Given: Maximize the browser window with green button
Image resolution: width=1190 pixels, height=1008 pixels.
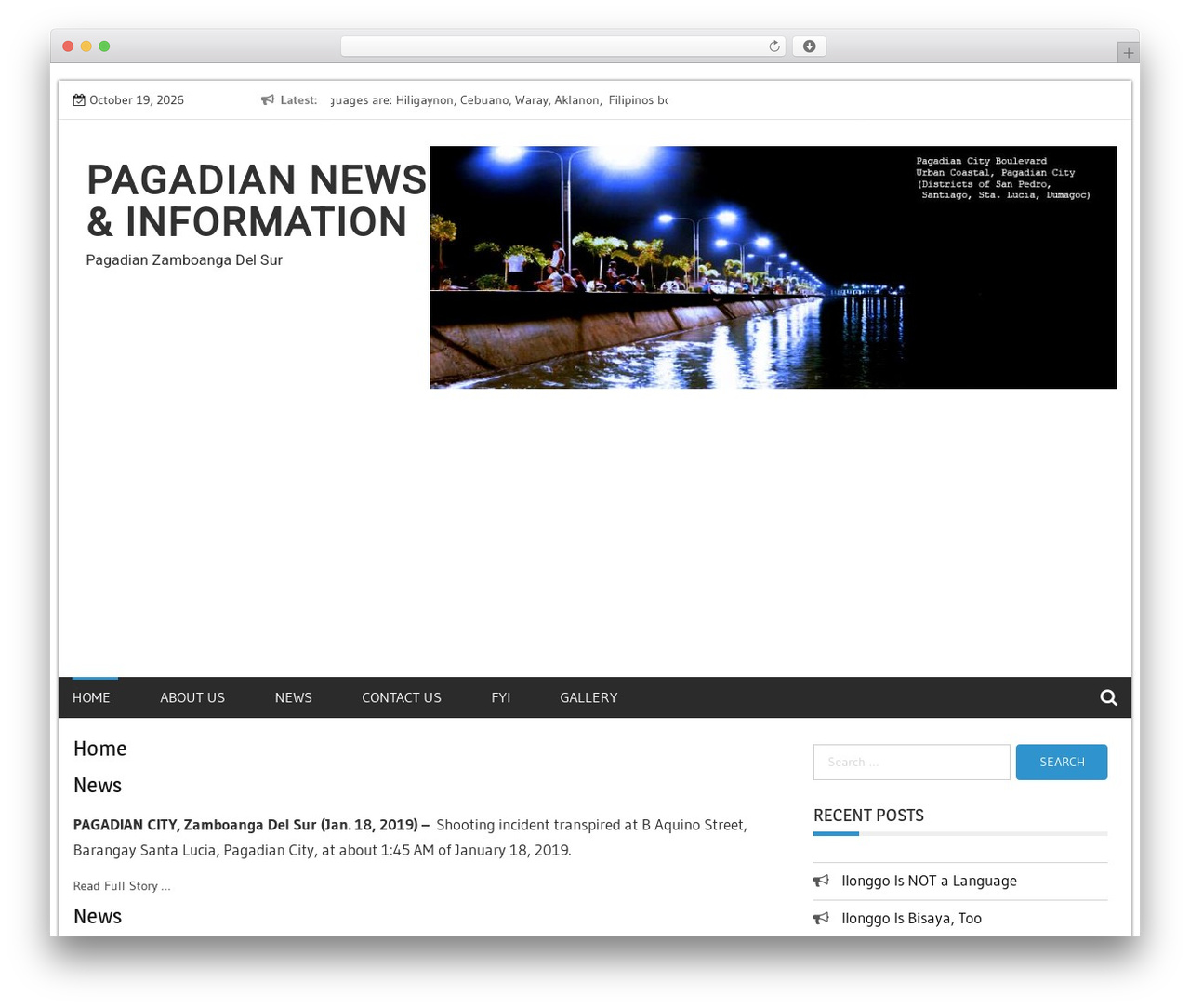Looking at the screenshot, I should [x=104, y=46].
